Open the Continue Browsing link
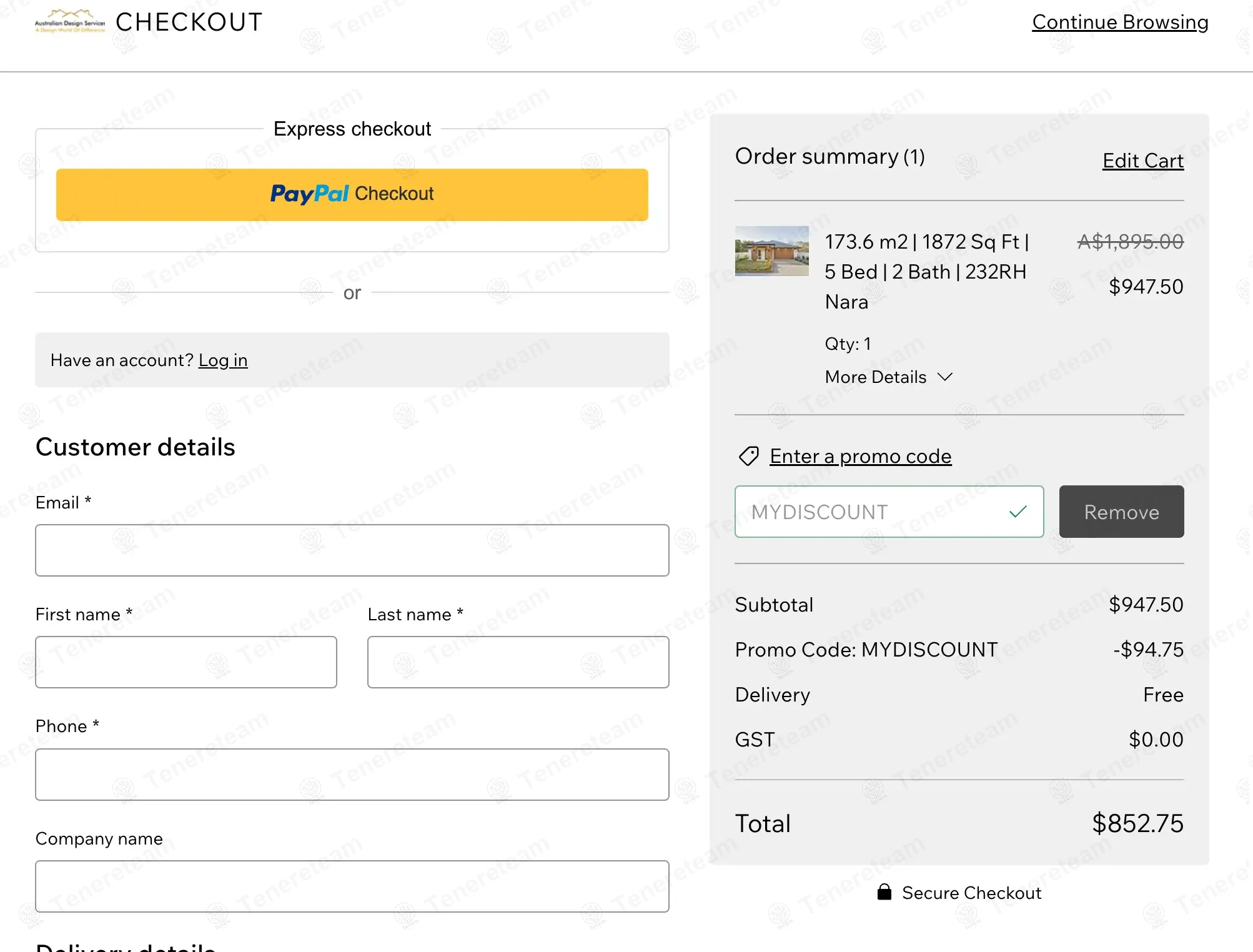Screen dimensions: 1253x952 coord(1120,22)
